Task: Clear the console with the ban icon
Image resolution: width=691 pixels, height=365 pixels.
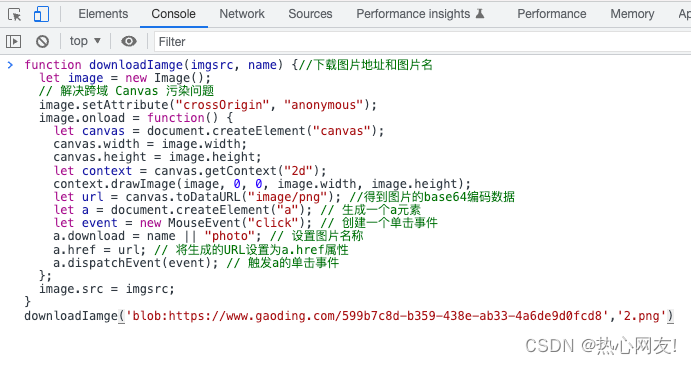Action: point(42,41)
